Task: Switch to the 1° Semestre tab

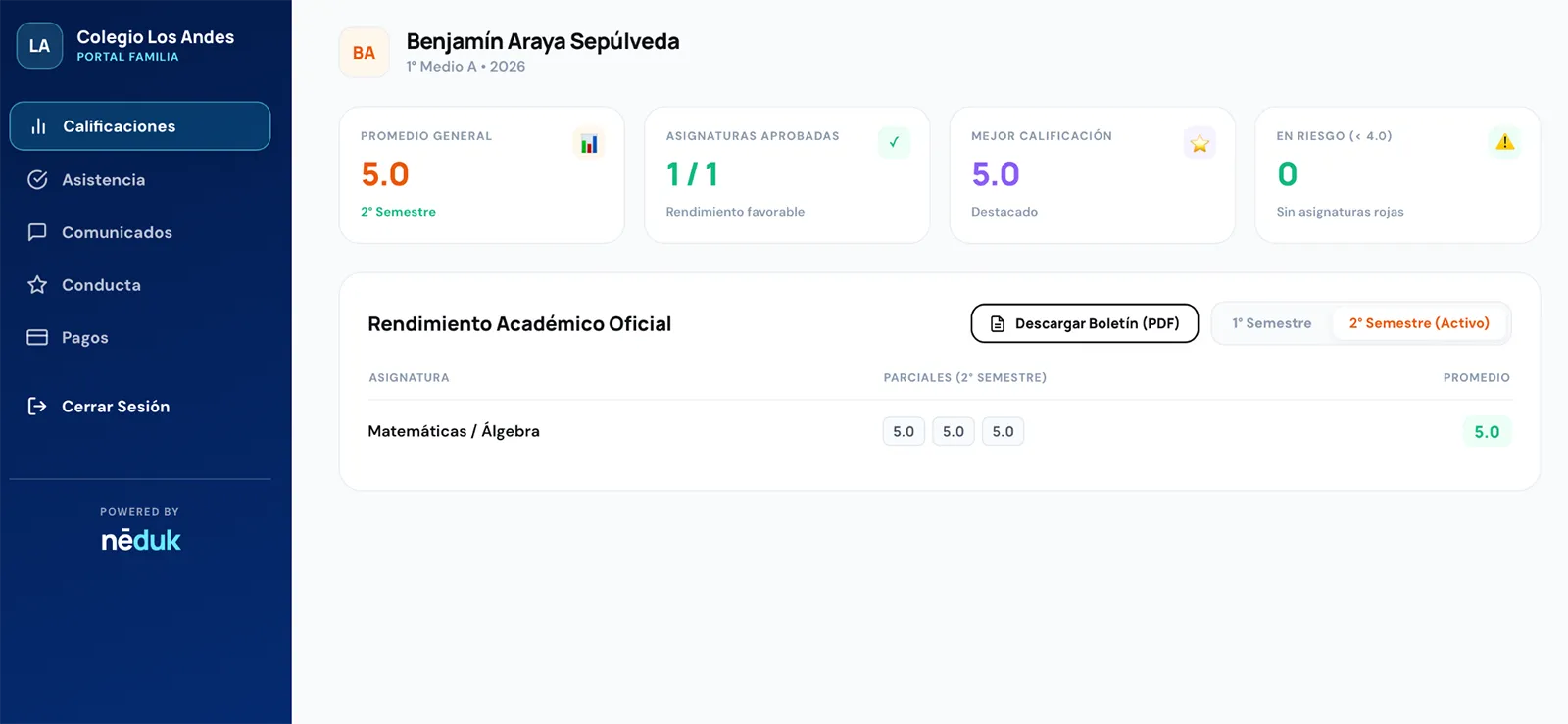Action: coord(1272,323)
